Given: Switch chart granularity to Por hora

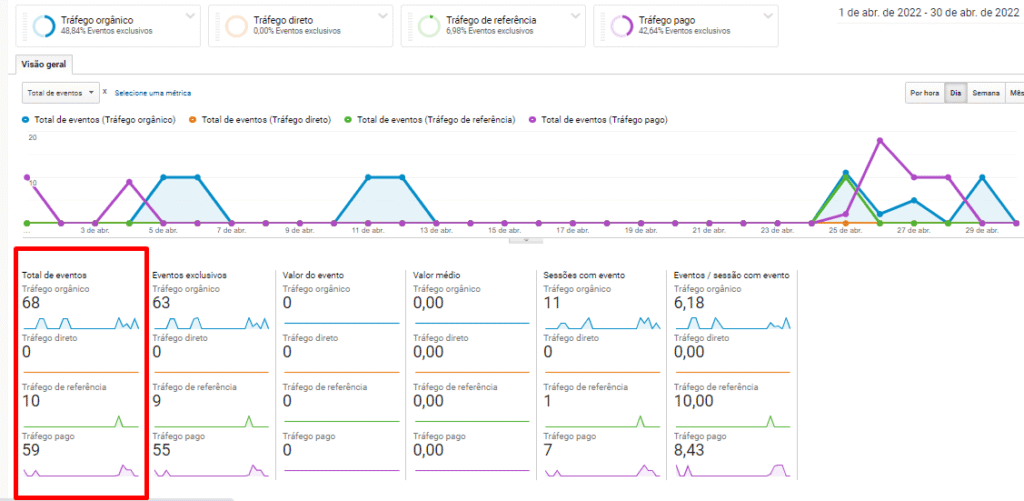Looking at the screenshot, I should coord(923,93).
